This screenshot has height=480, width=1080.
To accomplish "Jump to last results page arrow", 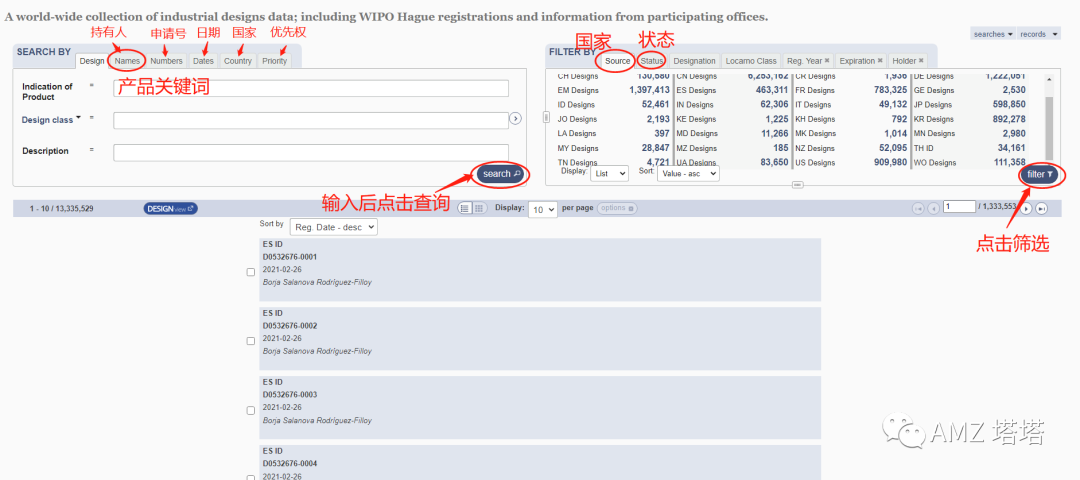I will click(1042, 208).
